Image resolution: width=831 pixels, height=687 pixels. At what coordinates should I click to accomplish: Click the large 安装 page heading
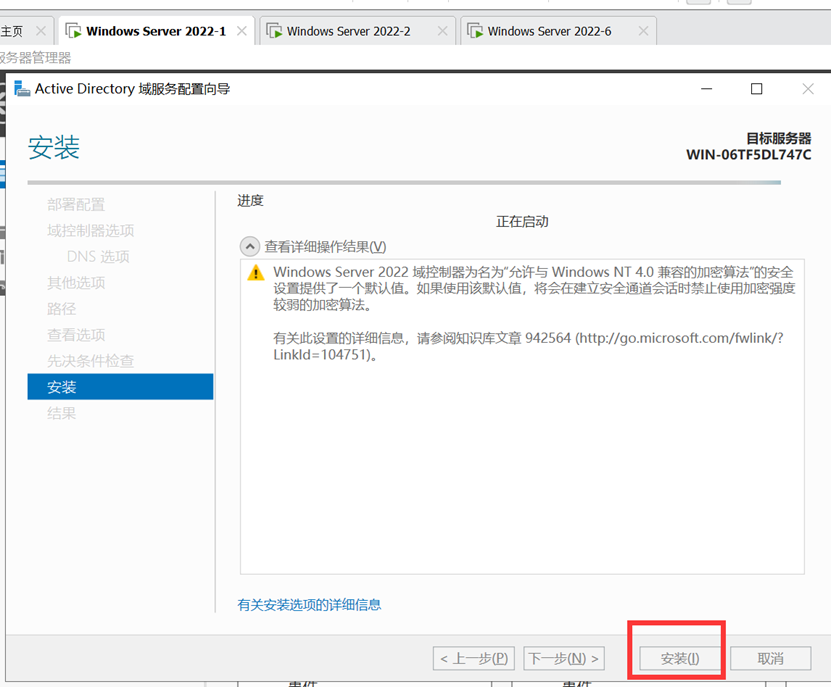[54, 147]
